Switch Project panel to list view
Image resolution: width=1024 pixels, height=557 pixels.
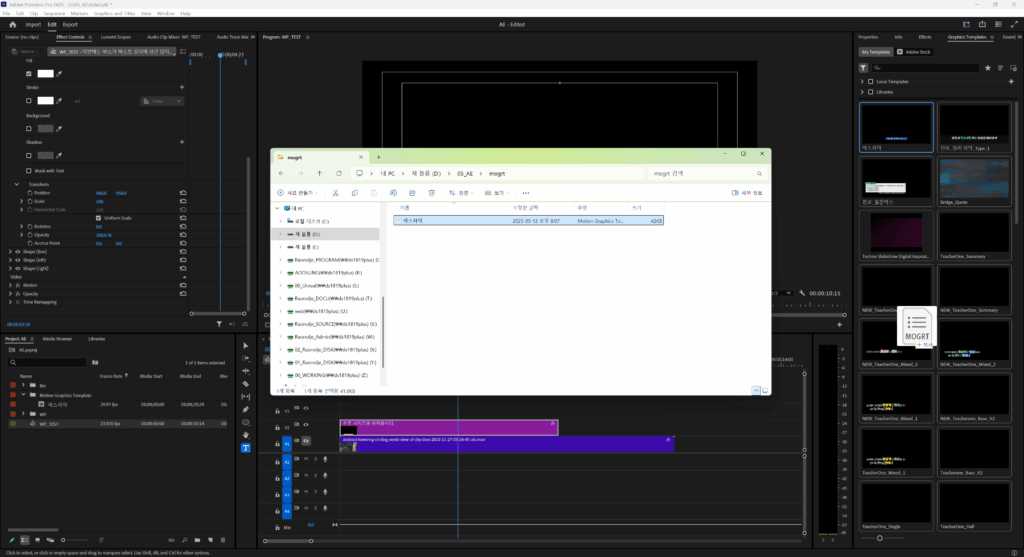click(x=24, y=540)
